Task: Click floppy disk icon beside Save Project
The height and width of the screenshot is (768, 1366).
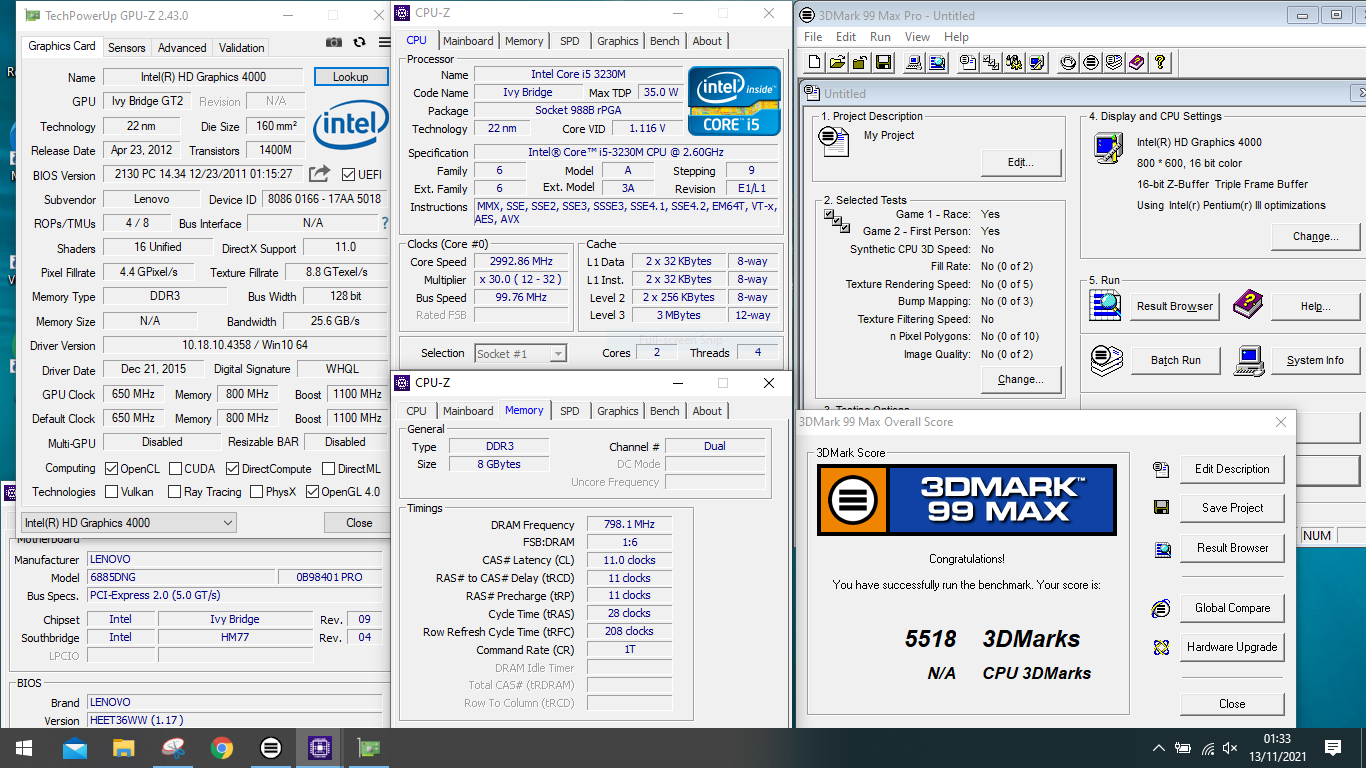Action: (x=1161, y=508)
